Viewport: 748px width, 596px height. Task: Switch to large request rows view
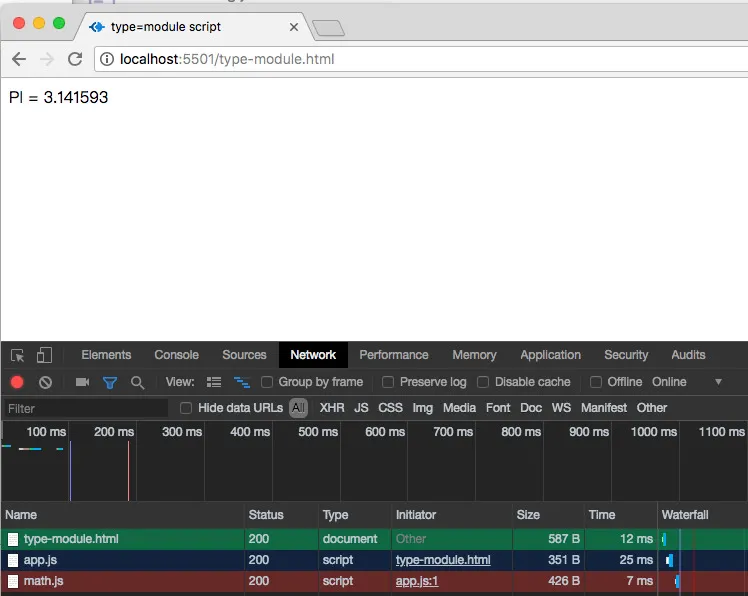tap(214, 382)
